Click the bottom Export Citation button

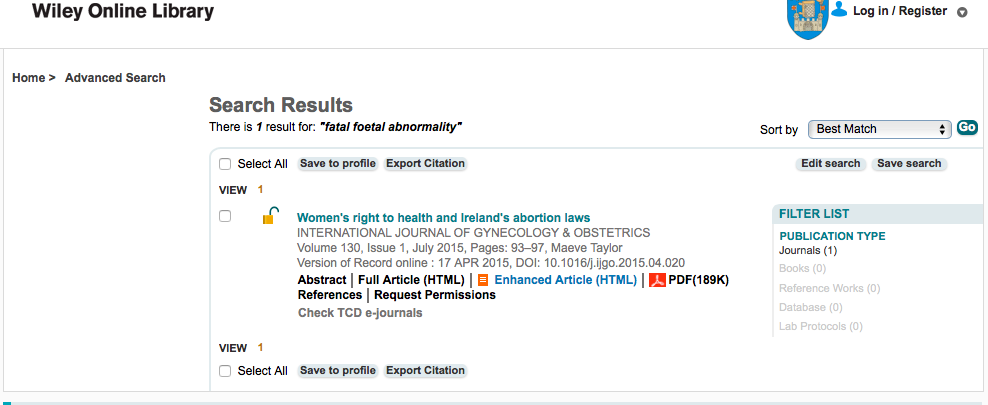[x=425, y=370]
